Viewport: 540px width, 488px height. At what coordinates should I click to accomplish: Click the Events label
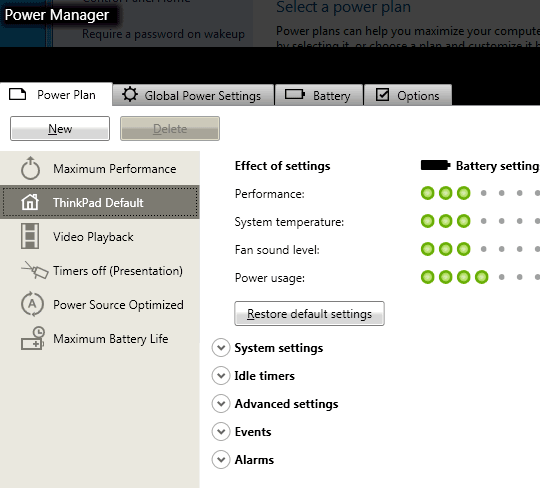pos(253,432)
